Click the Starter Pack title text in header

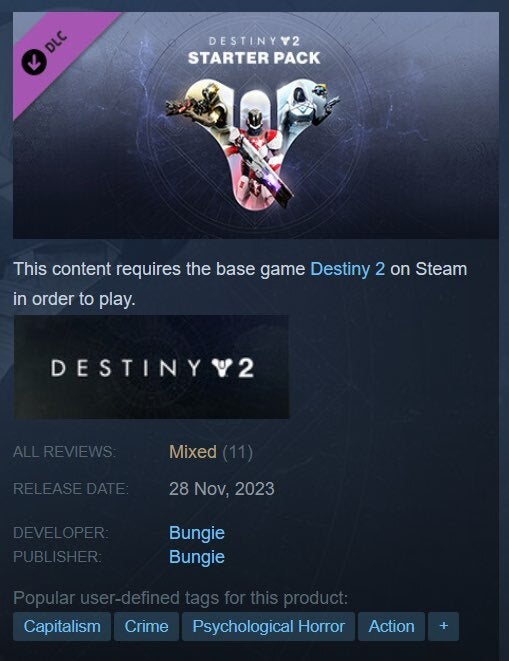254,58
